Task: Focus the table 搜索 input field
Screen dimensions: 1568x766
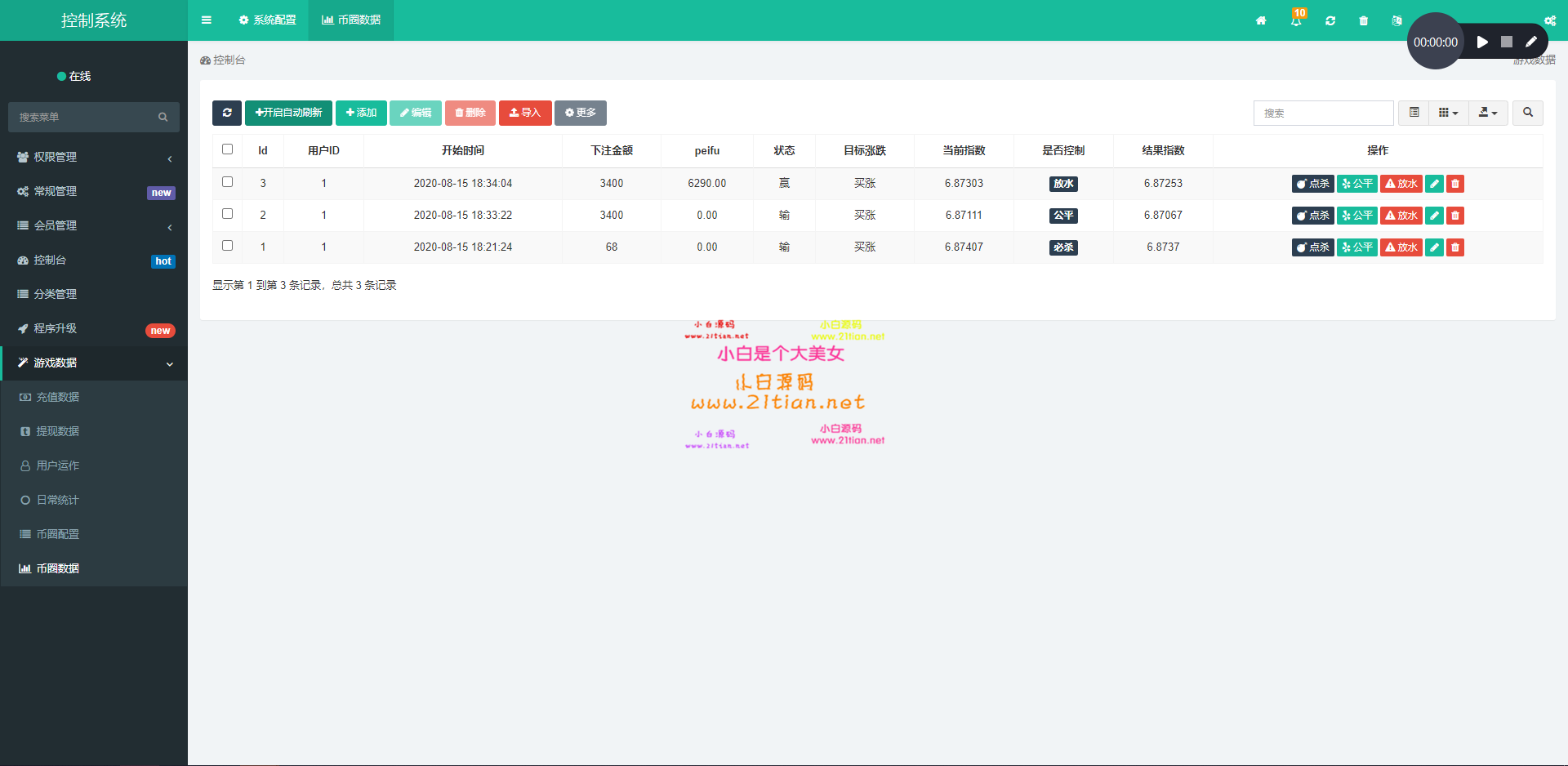Action: (x=1323, y=113)
